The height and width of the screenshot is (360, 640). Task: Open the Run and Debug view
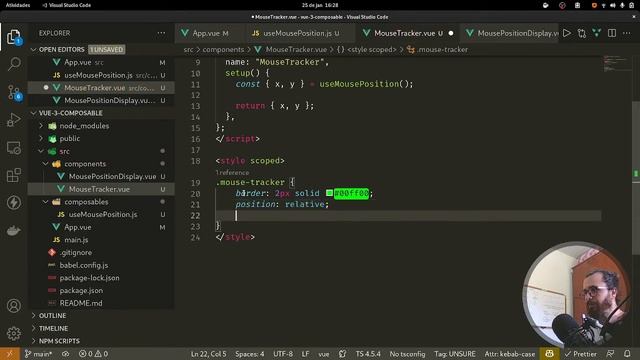(14, 120)
